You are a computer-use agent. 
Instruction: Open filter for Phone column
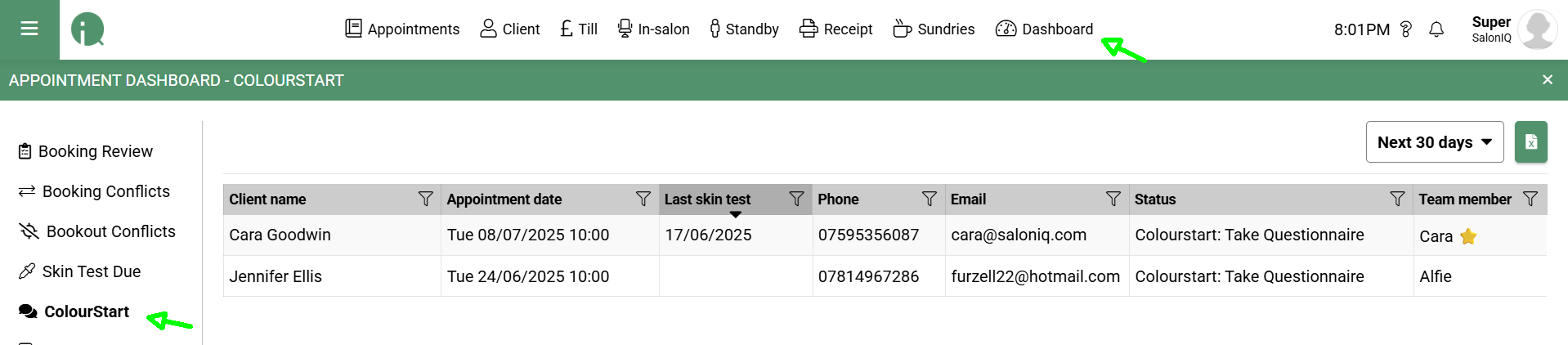[x=930, y=199]
